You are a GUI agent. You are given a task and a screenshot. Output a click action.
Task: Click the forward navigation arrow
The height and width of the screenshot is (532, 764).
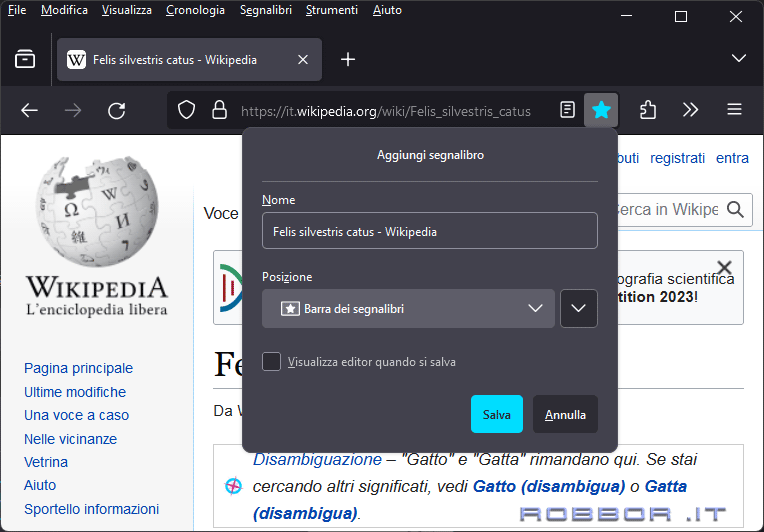point(73,111)
